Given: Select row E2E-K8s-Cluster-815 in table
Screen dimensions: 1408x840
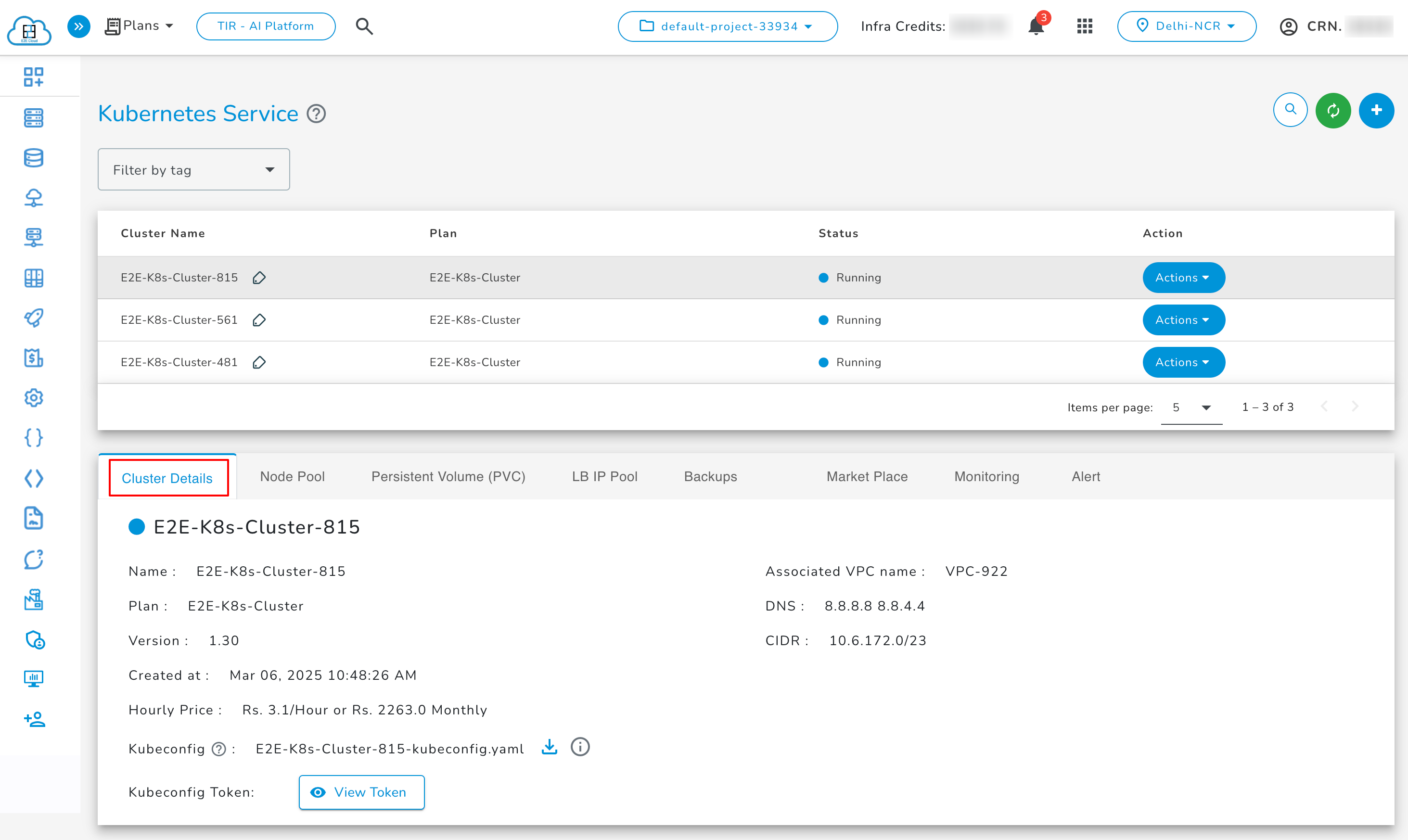Looking at the screenshot, I should 745,278.
